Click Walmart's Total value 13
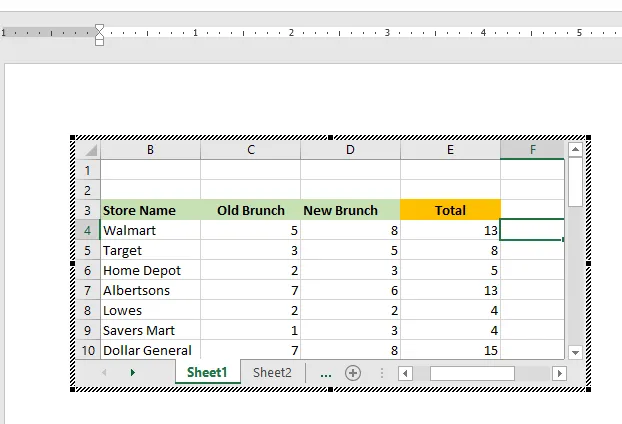Viewport: 622px width, 424px height. point(450,230)
